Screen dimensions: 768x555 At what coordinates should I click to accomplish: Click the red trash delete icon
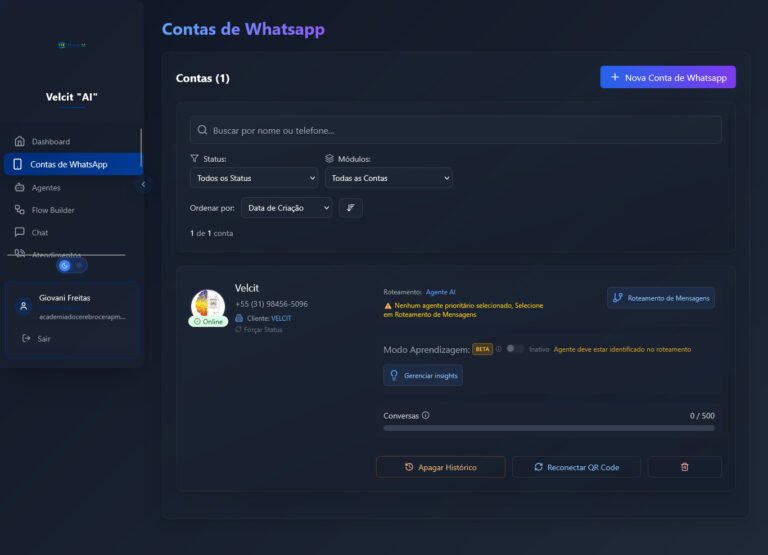tap(684, 467)
